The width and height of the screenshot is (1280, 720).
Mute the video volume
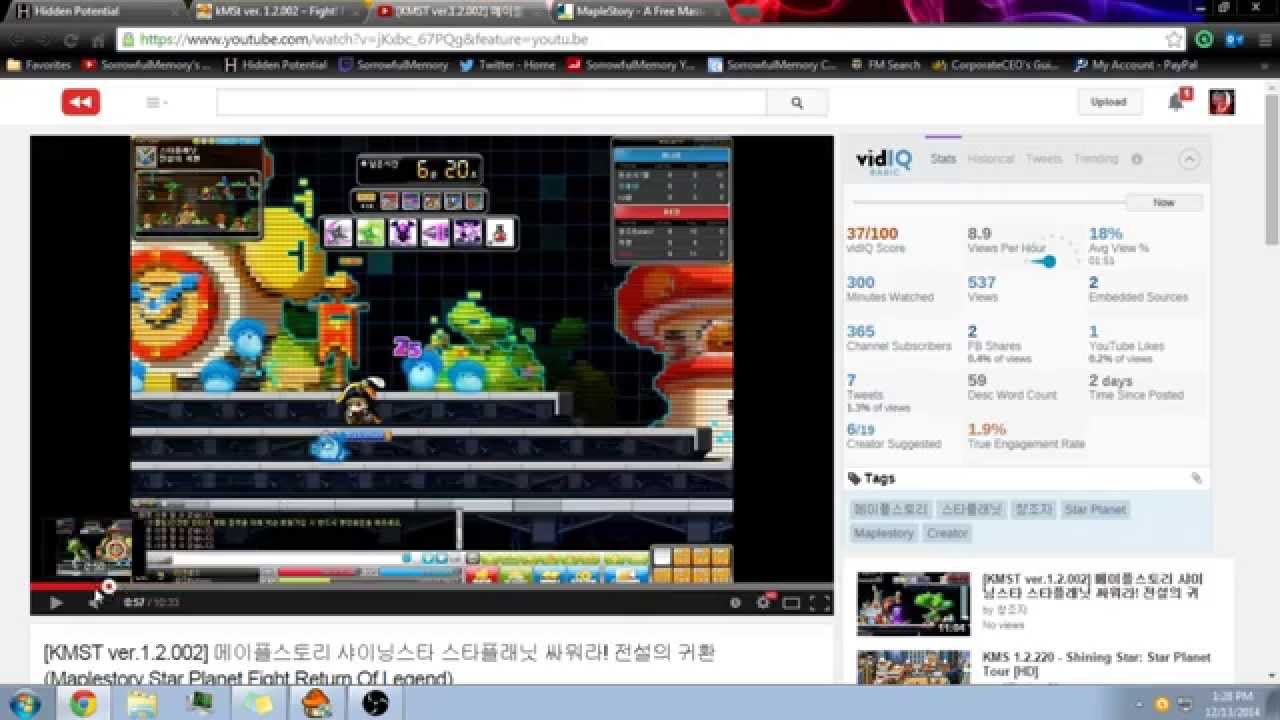(96, 602)
